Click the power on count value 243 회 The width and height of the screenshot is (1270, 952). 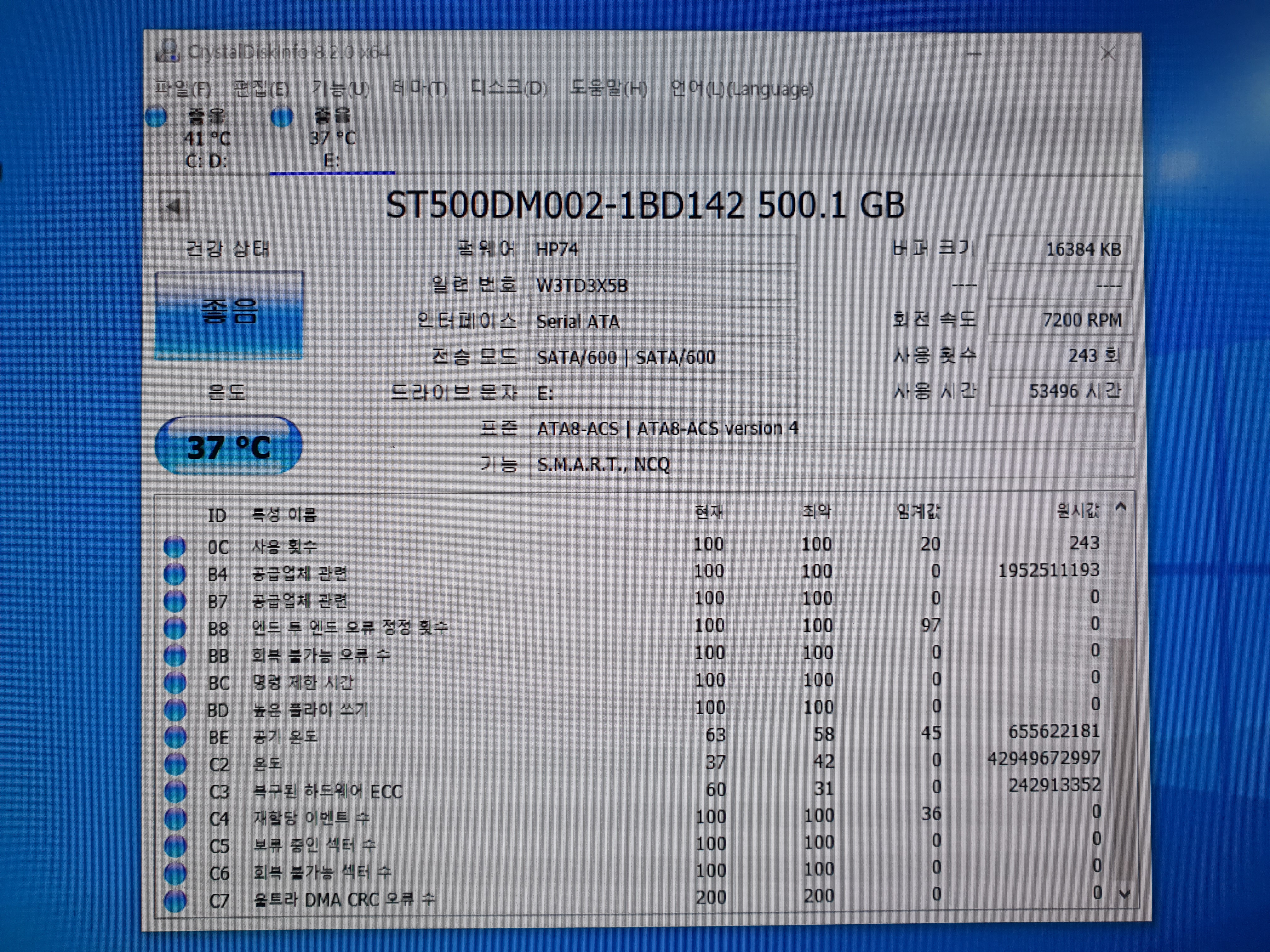pos(1061,356)
